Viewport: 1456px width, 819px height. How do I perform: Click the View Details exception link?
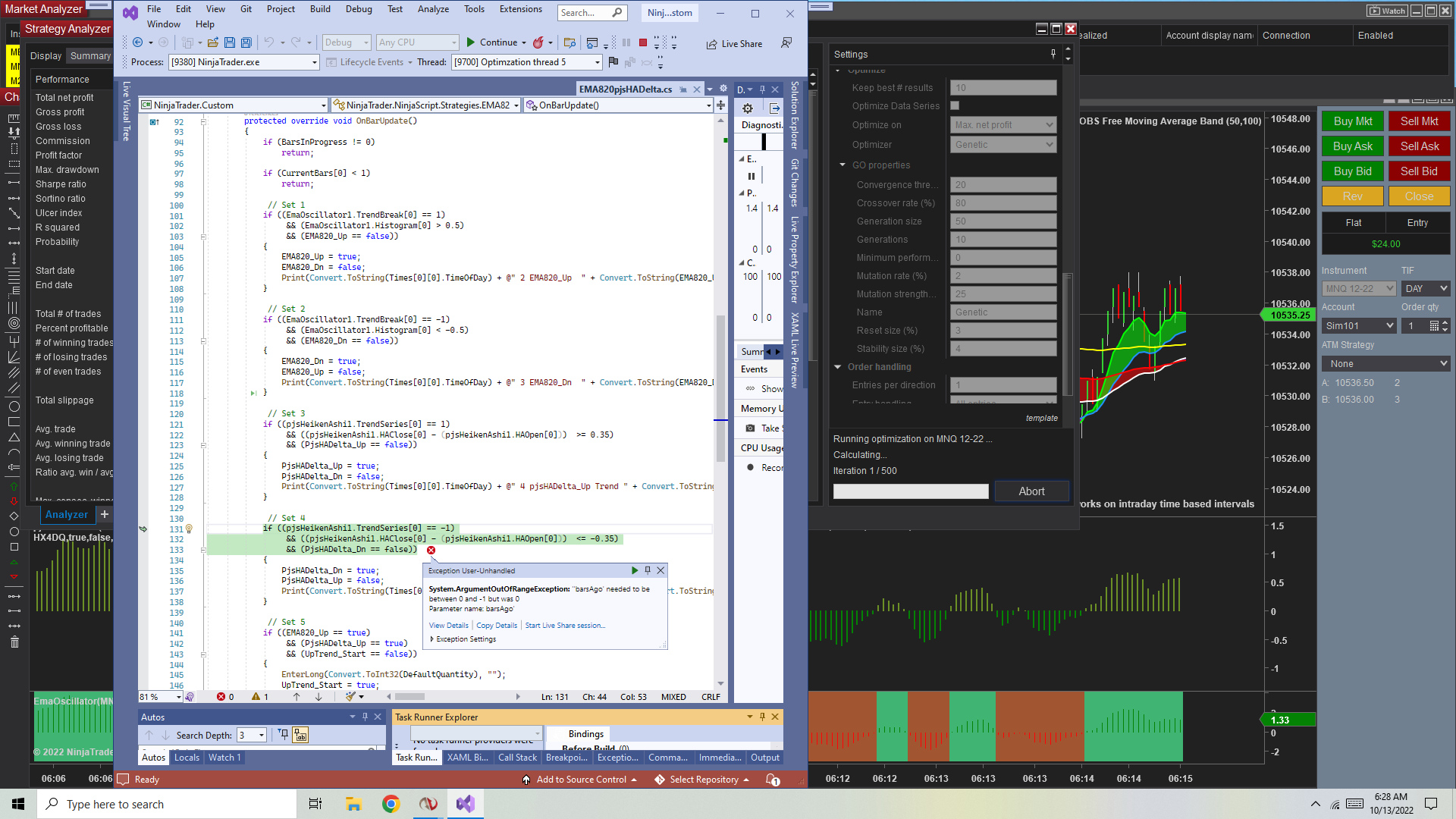click(448, 626)
